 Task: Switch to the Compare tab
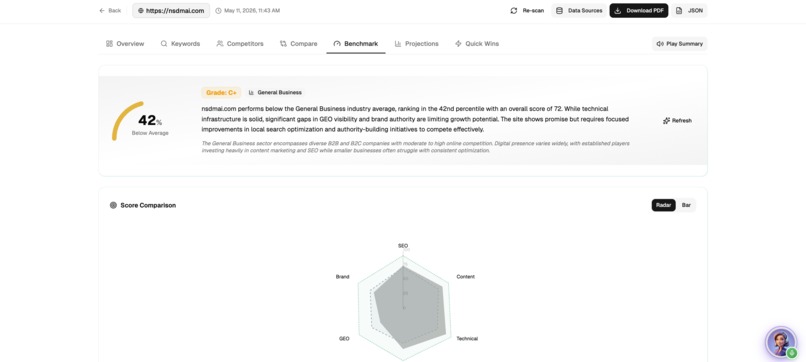(299, 44)
